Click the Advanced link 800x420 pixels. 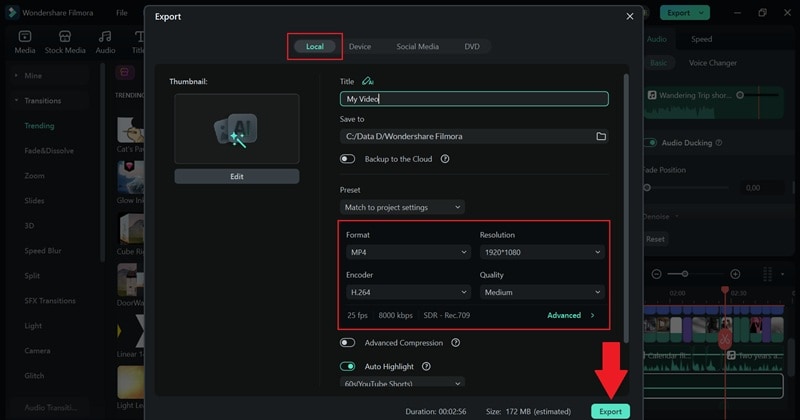click(564, 315)
